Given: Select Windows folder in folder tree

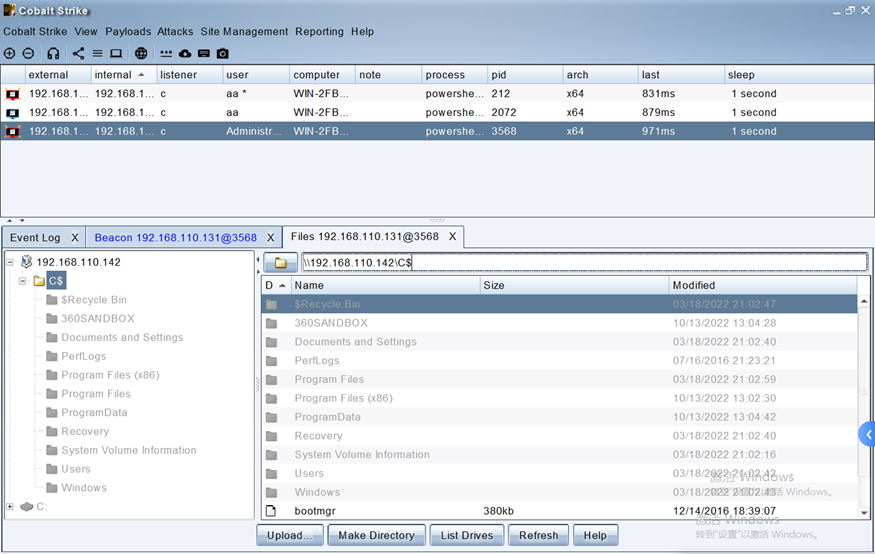Looking at the screenshot, I should 84,488.
